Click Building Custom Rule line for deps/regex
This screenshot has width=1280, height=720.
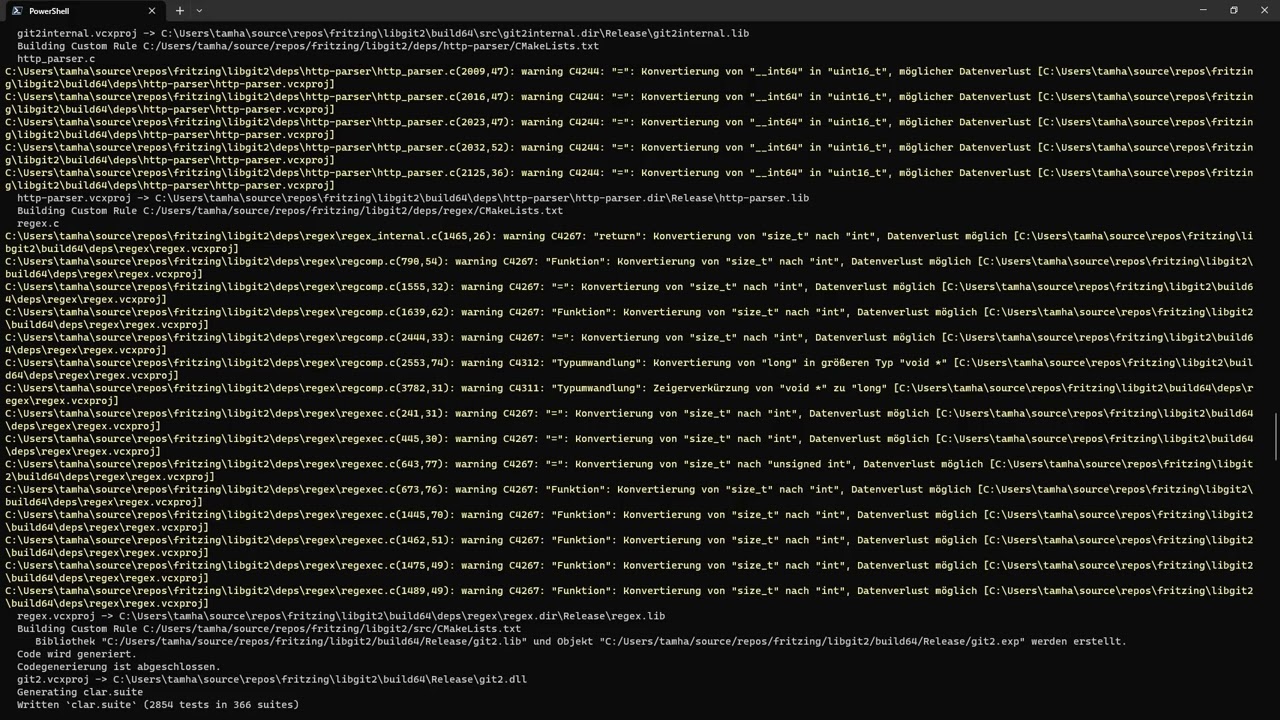click(x=290, y=211)
